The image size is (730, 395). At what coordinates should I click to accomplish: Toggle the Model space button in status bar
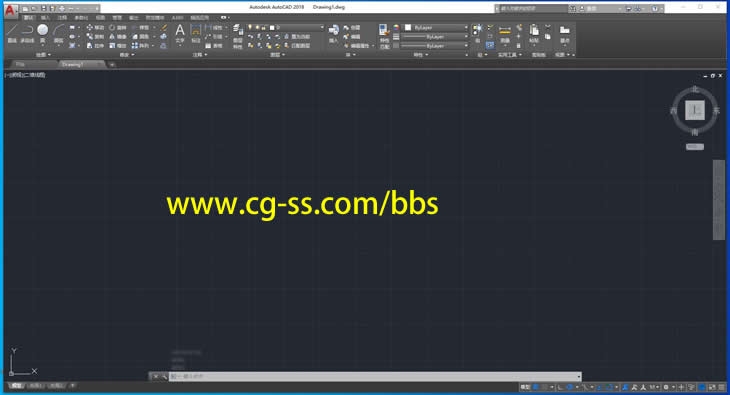pos(525,387)
